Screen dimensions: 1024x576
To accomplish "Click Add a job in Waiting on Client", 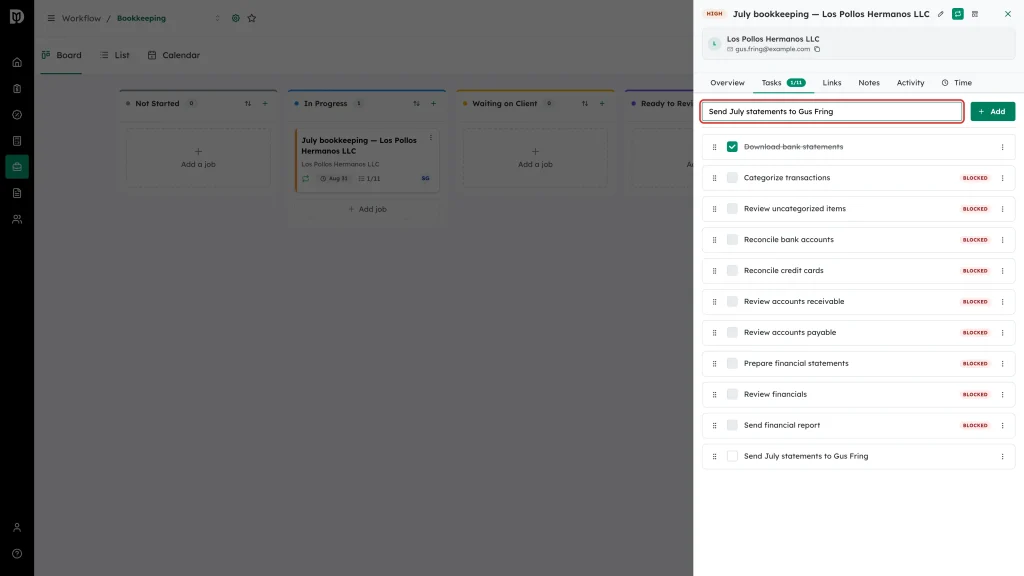I will pyautogui.click(x=535, y=157).
